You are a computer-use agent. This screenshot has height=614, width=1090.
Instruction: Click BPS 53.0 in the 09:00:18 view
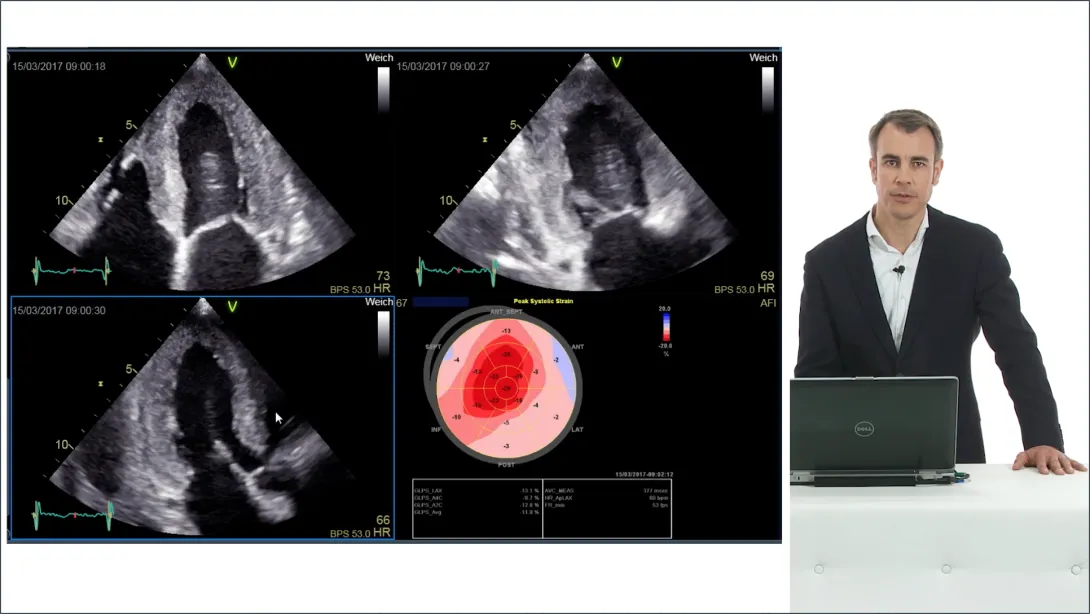[x=350, y=289]
